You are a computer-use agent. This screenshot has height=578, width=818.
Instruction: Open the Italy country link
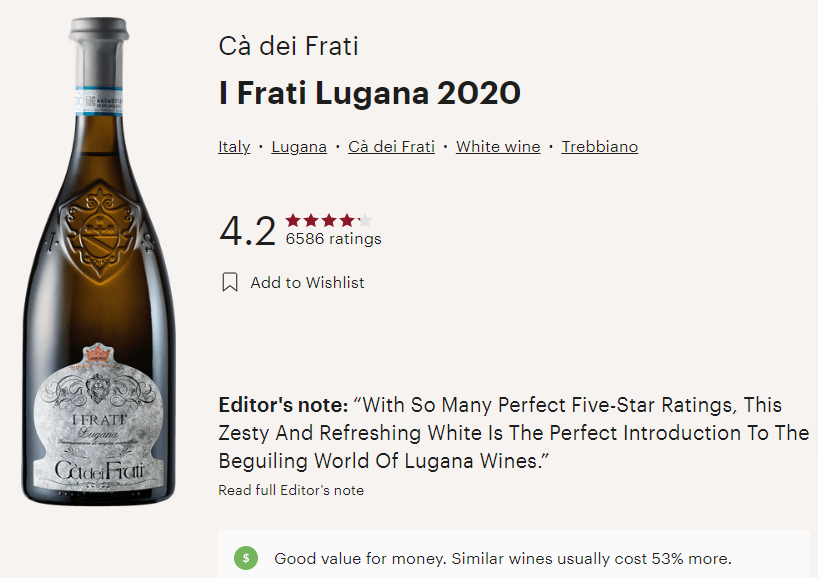point(233,146)
